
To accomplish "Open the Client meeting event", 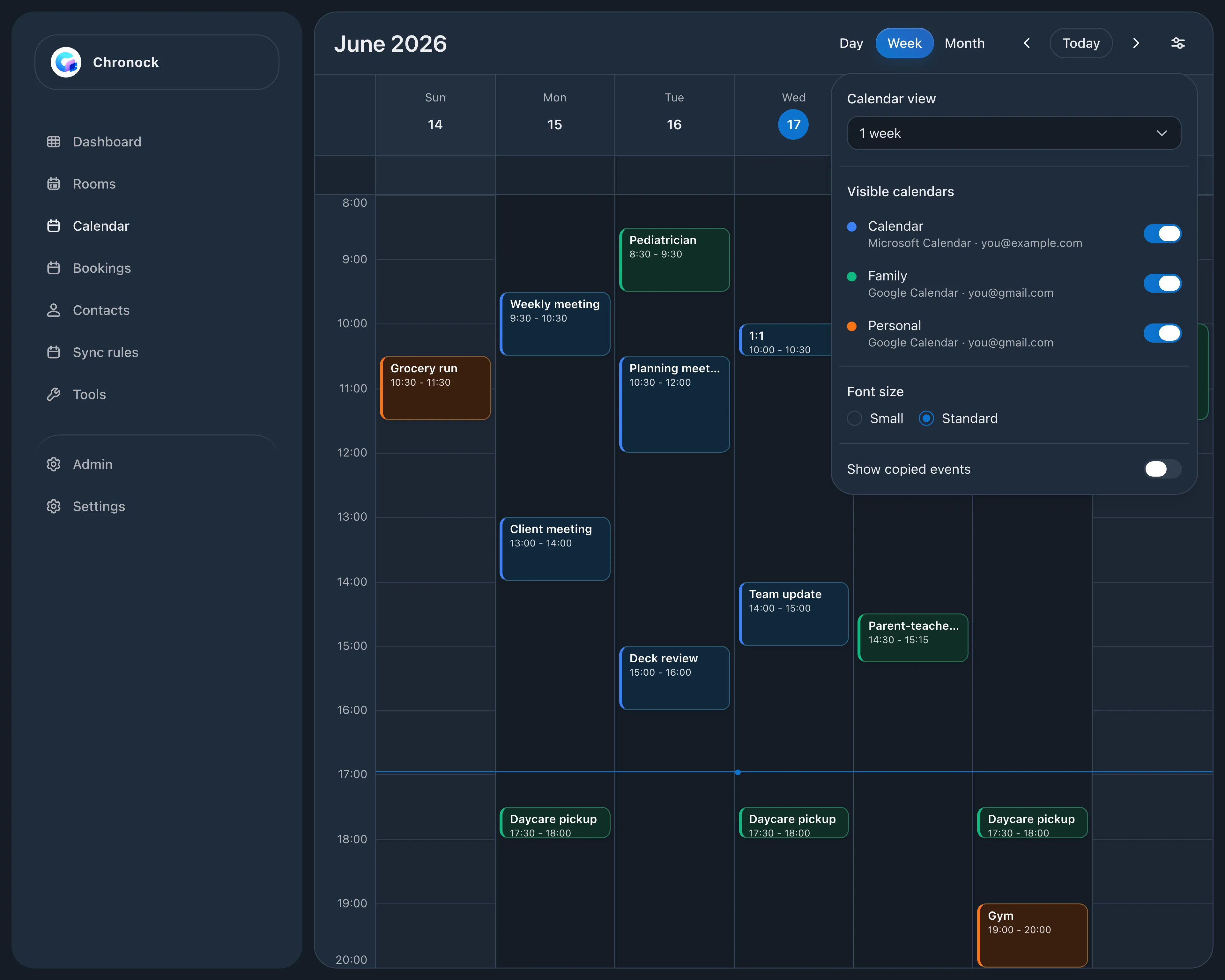I will tap(554, 548).
